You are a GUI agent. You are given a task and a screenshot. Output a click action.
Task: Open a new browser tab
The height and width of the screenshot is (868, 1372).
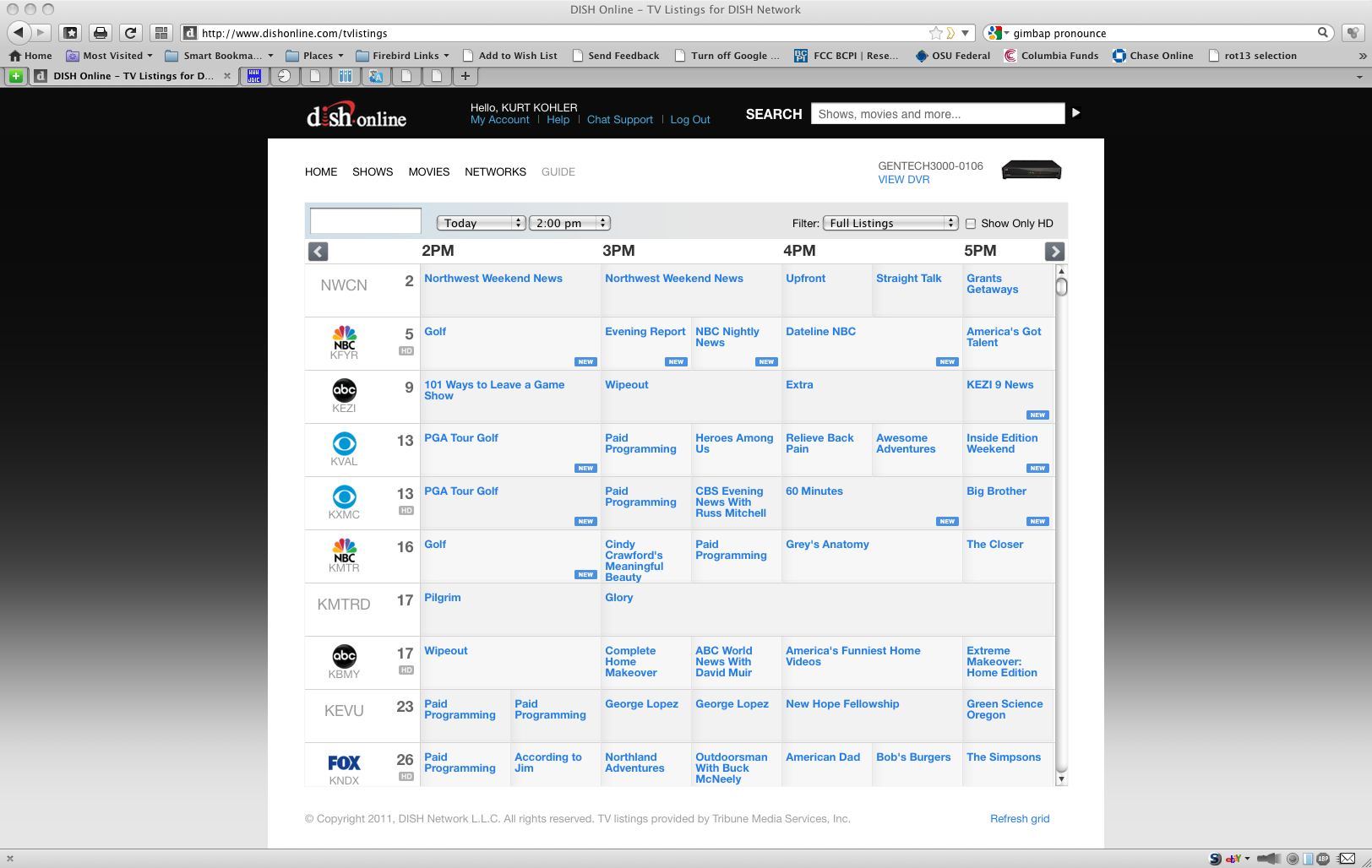[465, 76]
